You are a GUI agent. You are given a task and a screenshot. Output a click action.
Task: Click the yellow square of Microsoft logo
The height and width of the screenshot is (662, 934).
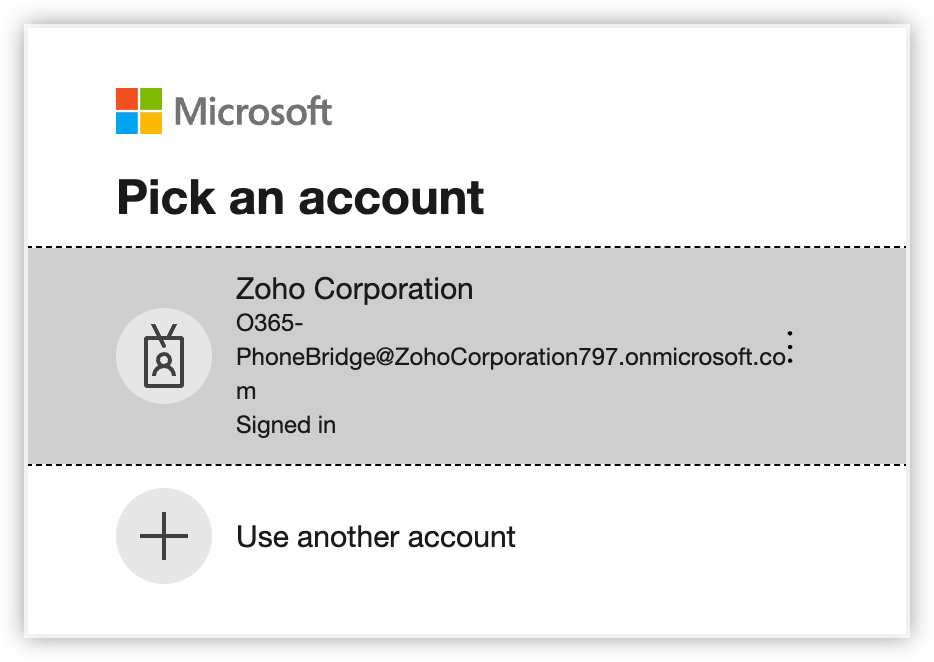151,123
